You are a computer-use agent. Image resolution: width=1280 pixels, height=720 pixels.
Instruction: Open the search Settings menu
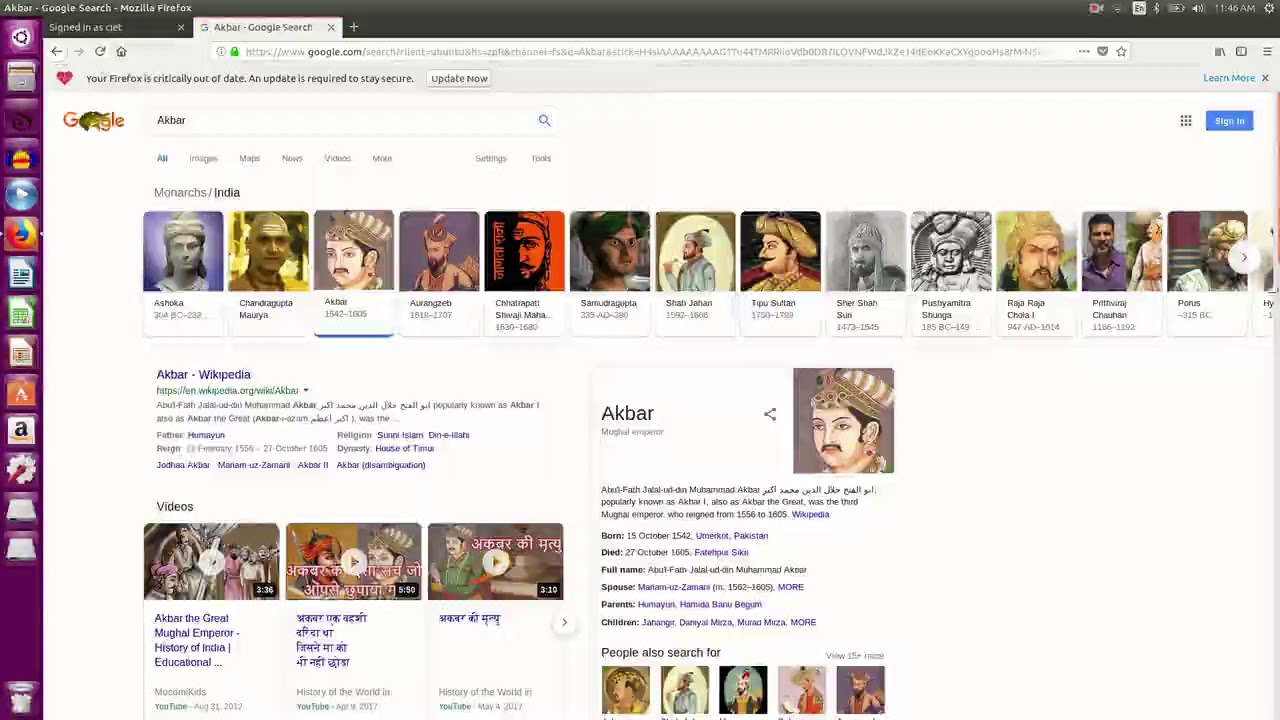click(491, 158)
